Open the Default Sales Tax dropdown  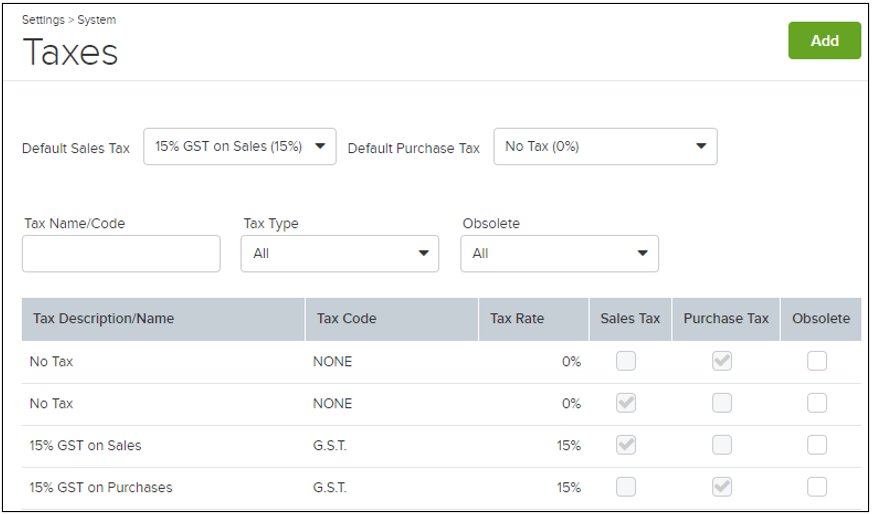pyautogui.click(x=240, y=147)
